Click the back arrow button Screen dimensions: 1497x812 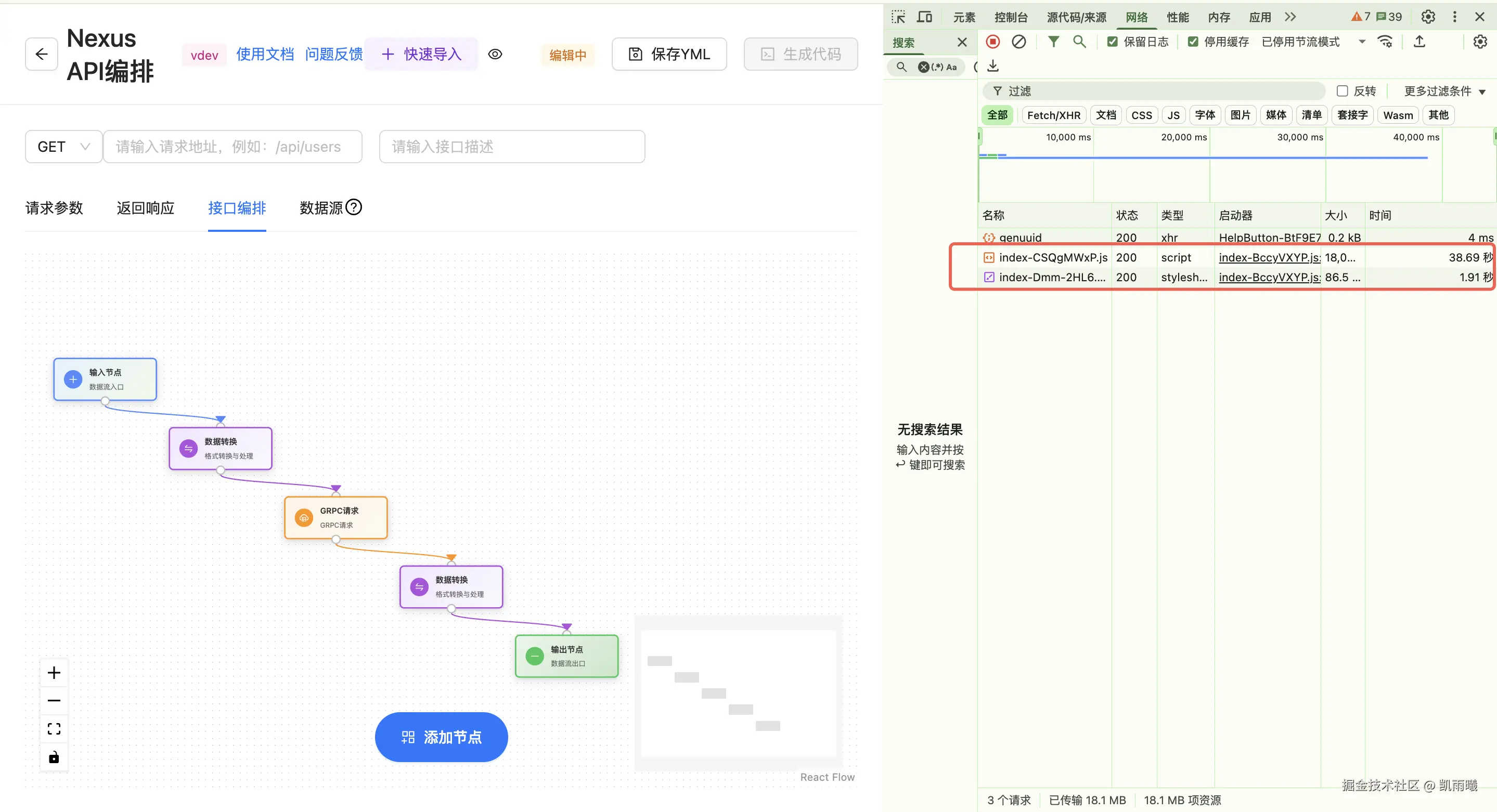(41, 54)
